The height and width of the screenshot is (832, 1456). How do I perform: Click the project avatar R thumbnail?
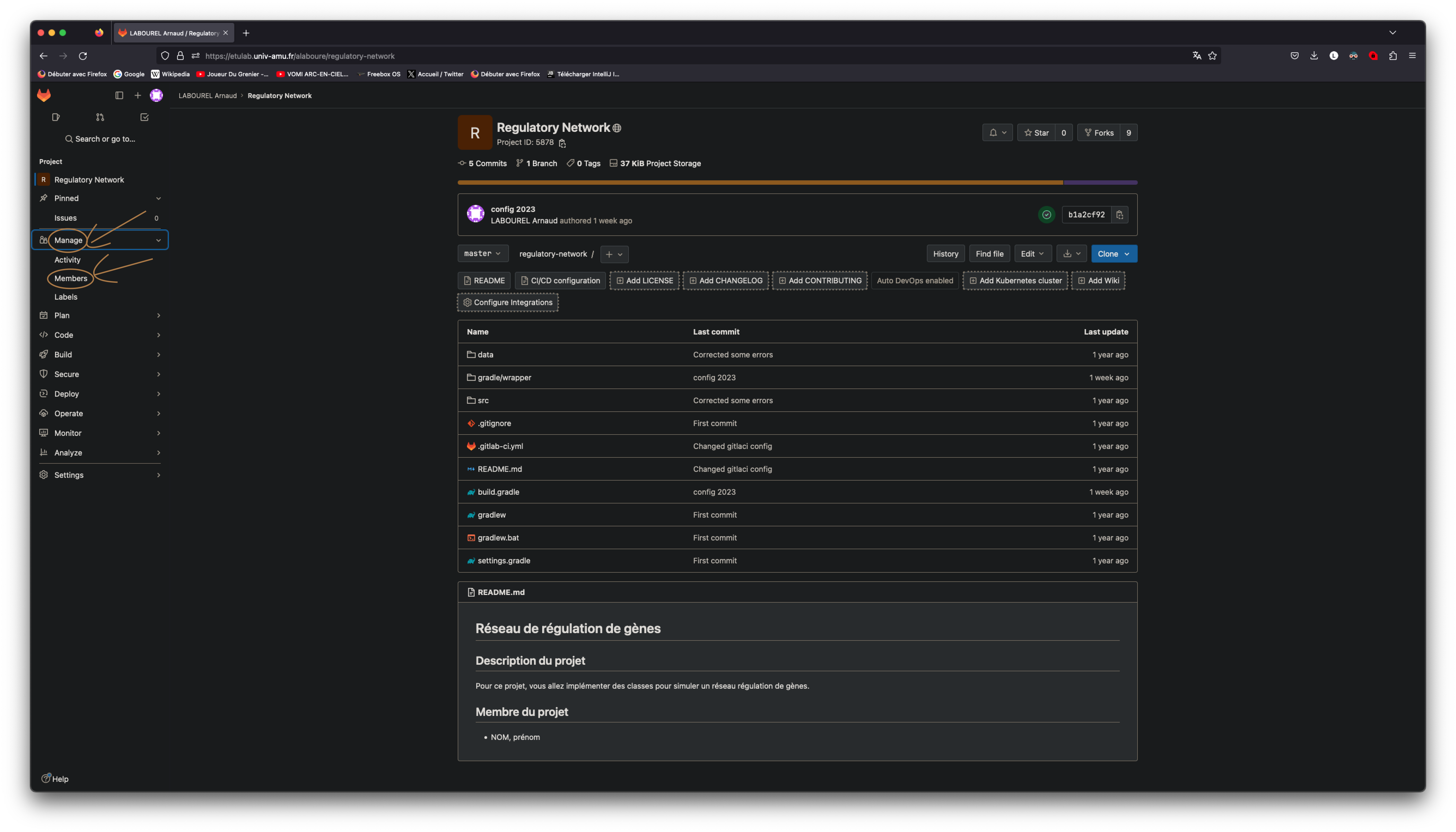tap(475, 133)
